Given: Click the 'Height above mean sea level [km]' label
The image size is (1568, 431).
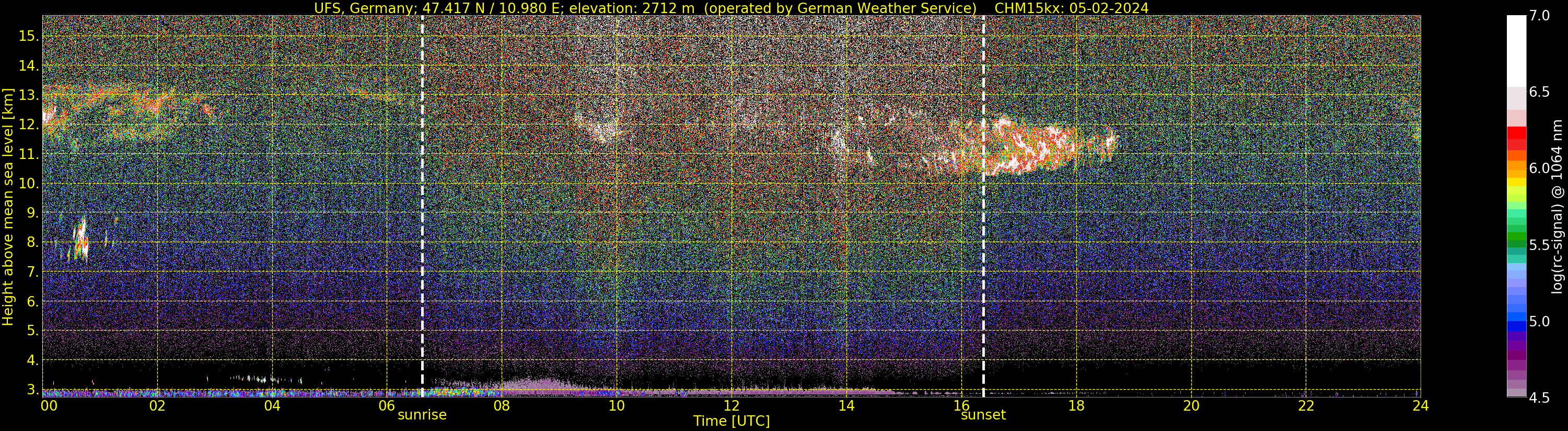Looking at the screenshot, I should click(8, 207).
